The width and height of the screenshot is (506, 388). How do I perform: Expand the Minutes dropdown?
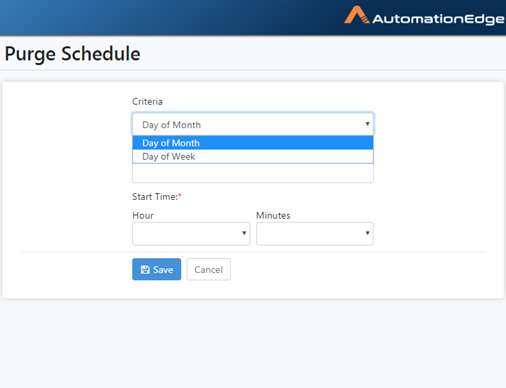point(315,234)
